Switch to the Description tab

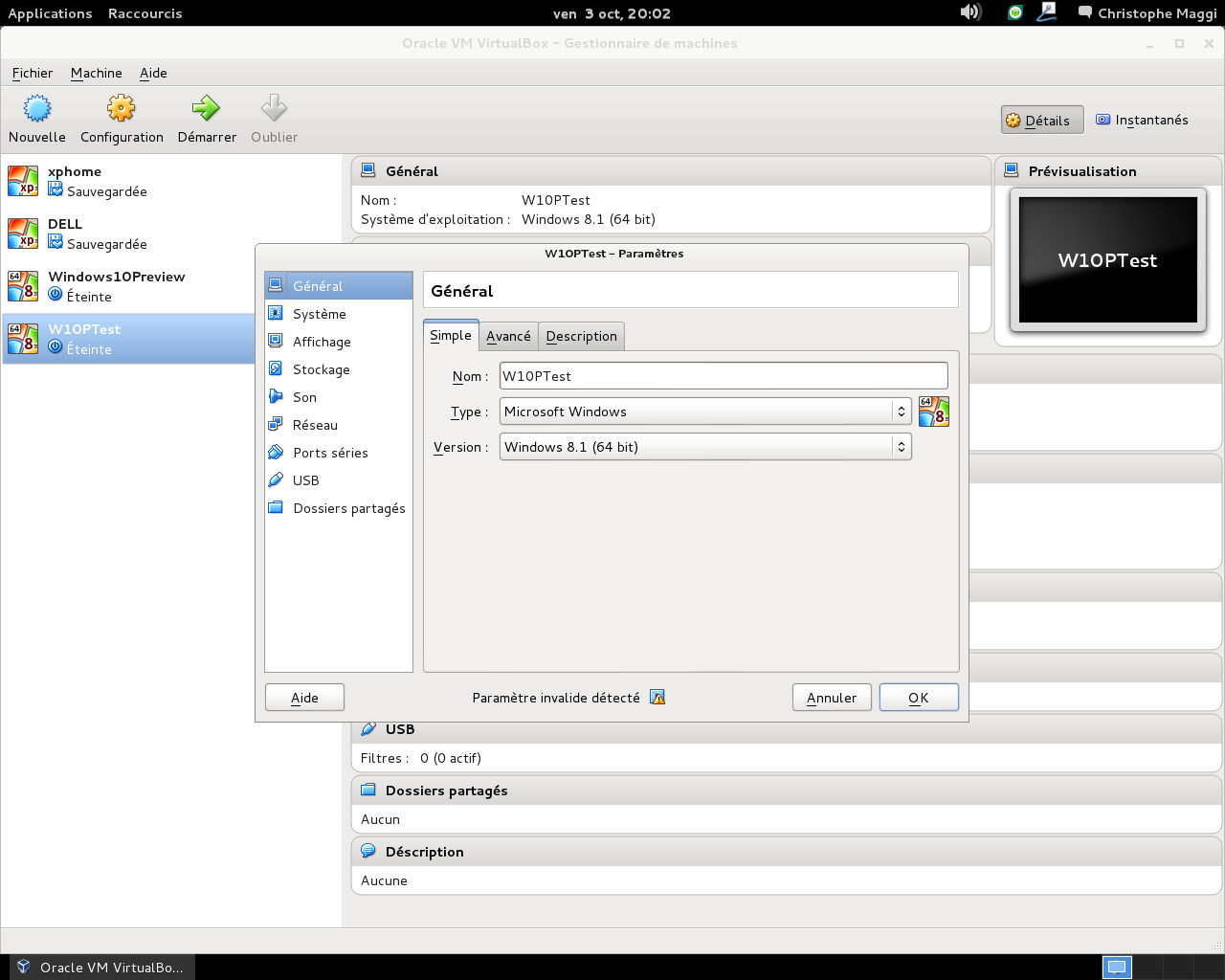[x=582, y=336]
